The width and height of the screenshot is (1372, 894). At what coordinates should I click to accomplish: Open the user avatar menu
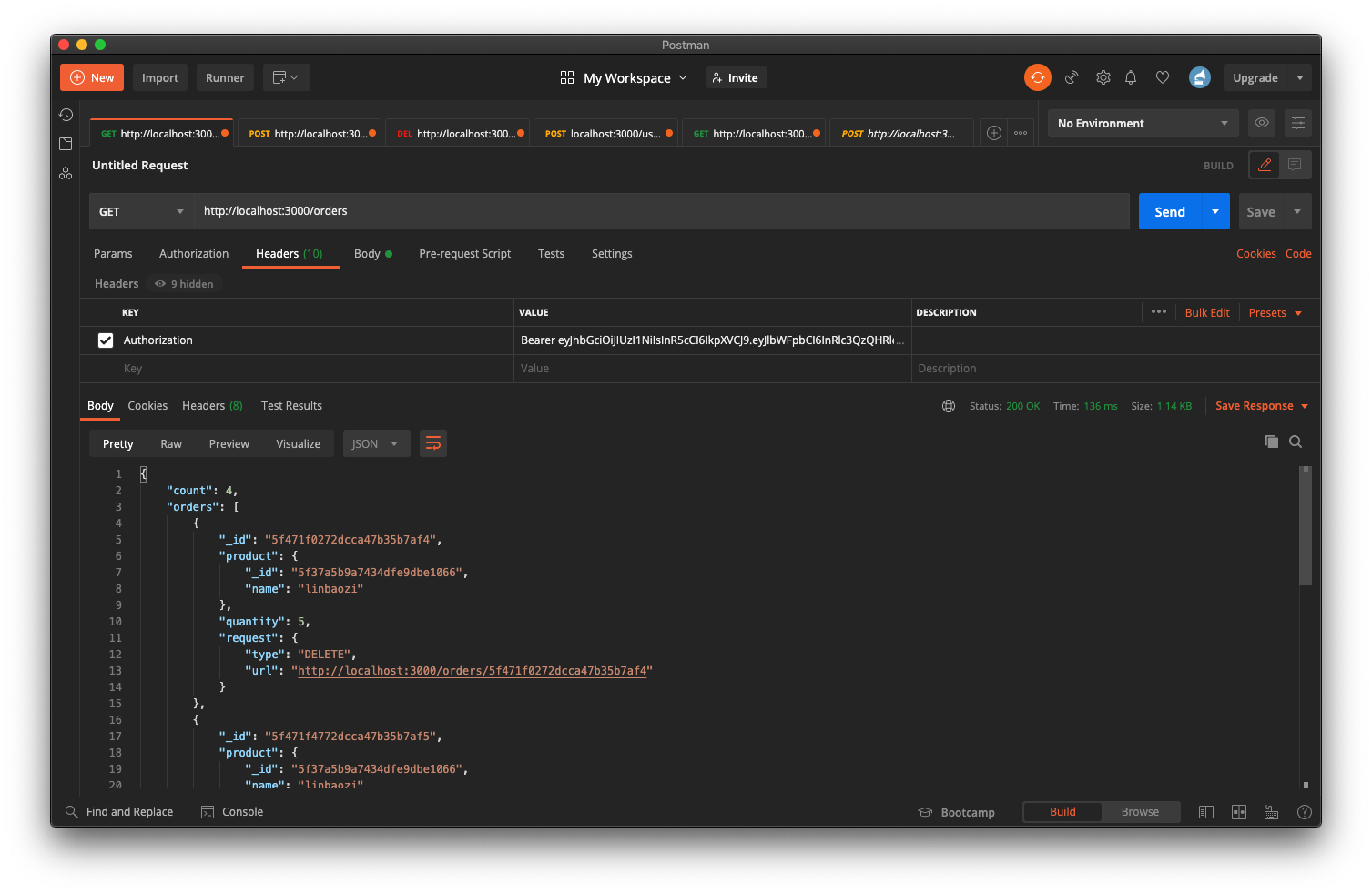pos(1200,77)
